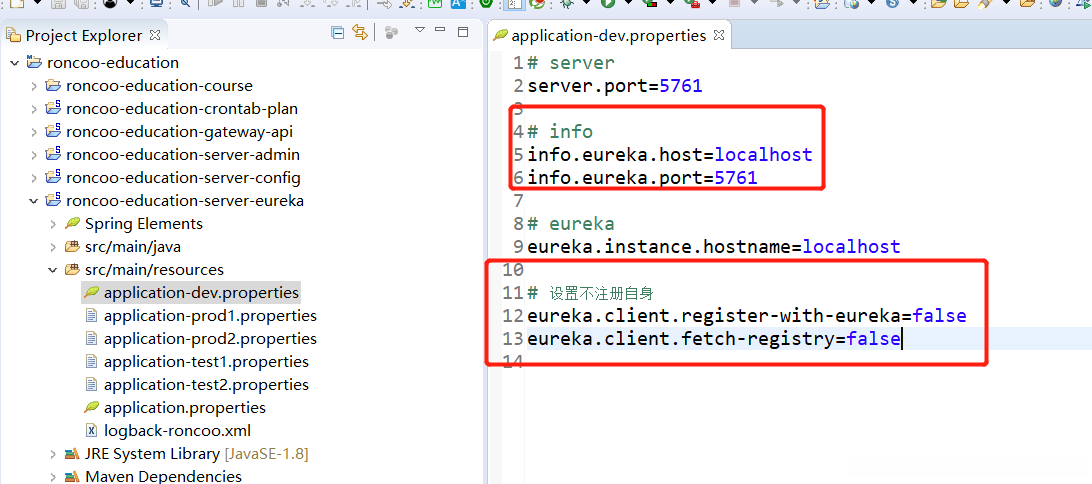The image size is (1092, 484).
Task: Expand the JRE System Library node
Action: [x=53, y=454]
